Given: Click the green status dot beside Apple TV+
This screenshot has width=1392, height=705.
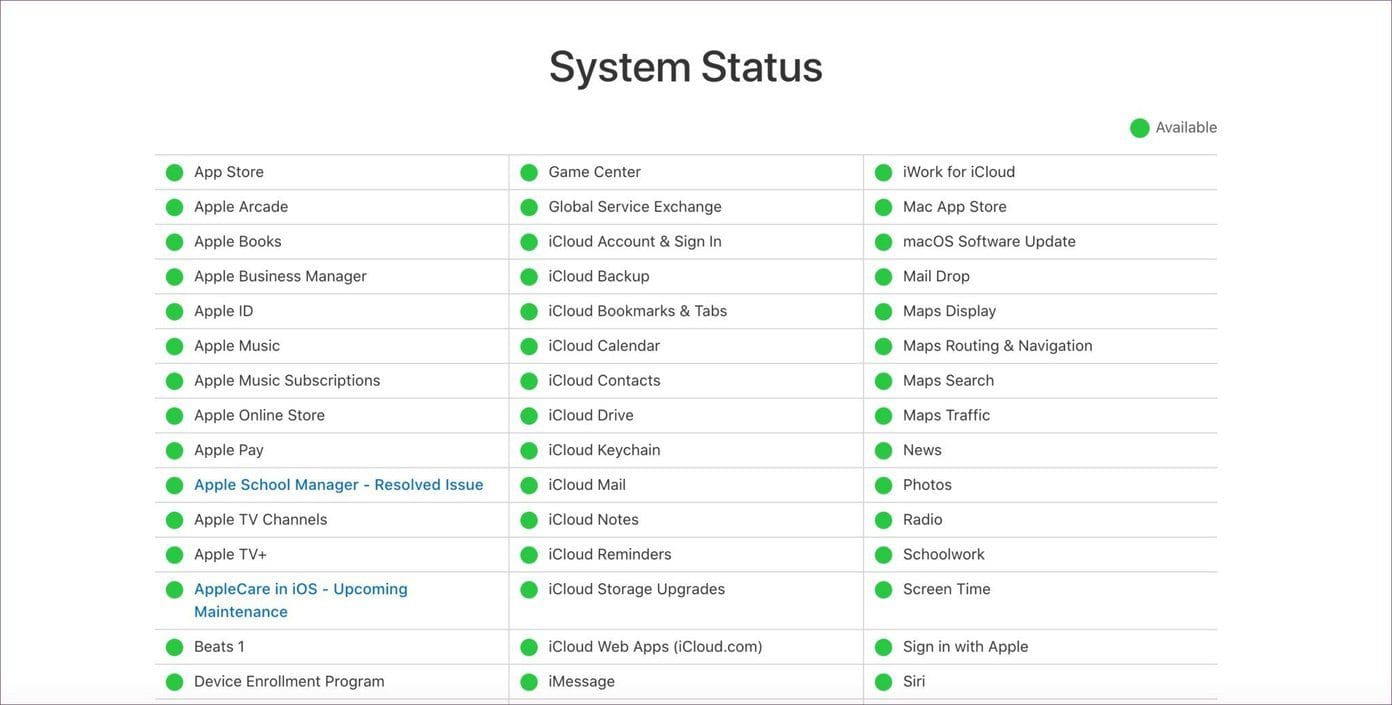Looking at the screenshot, I should click(174, 554).
